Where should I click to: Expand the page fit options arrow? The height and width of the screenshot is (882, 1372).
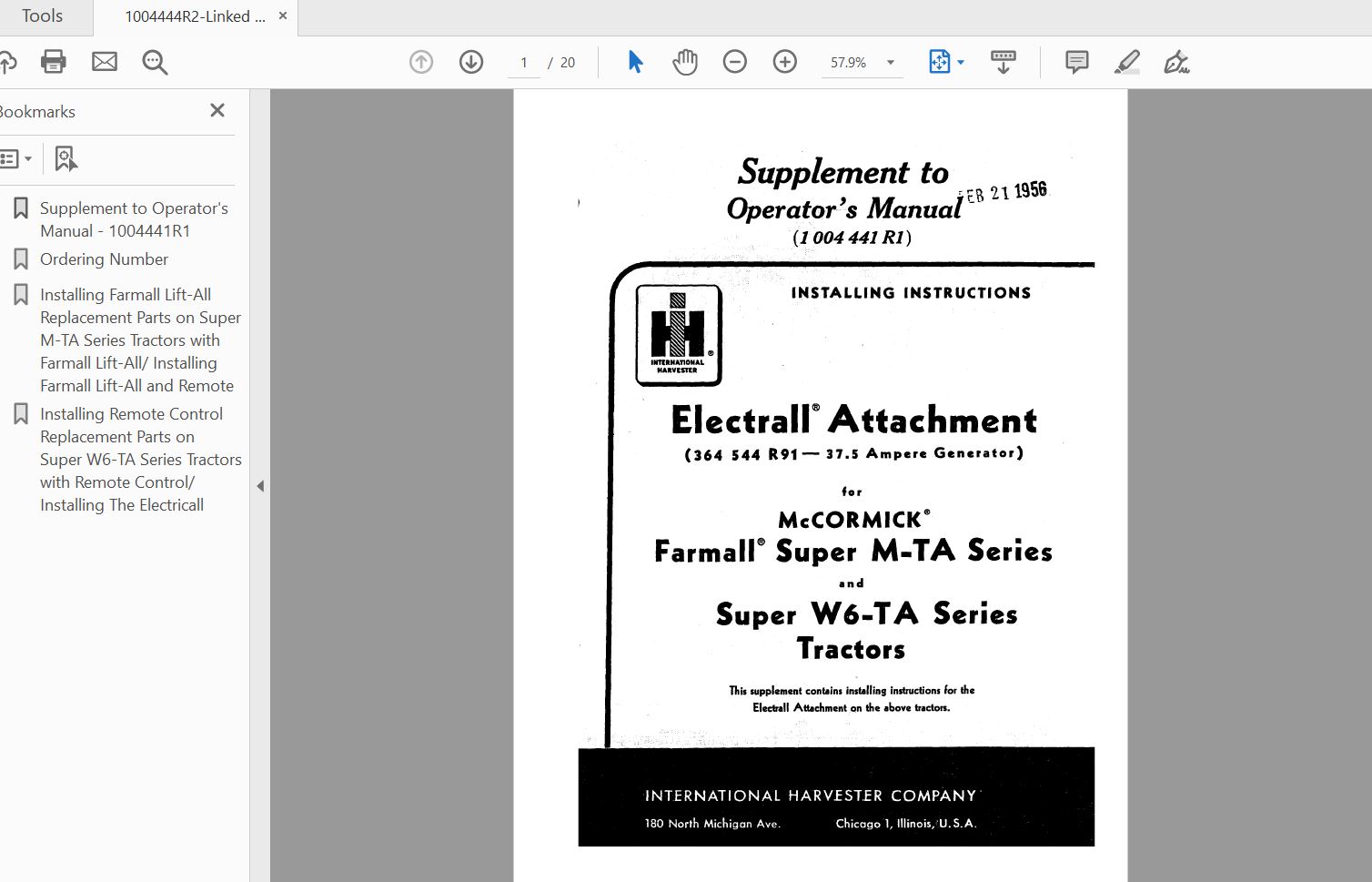pyautogui.click(x=961, y=63)
